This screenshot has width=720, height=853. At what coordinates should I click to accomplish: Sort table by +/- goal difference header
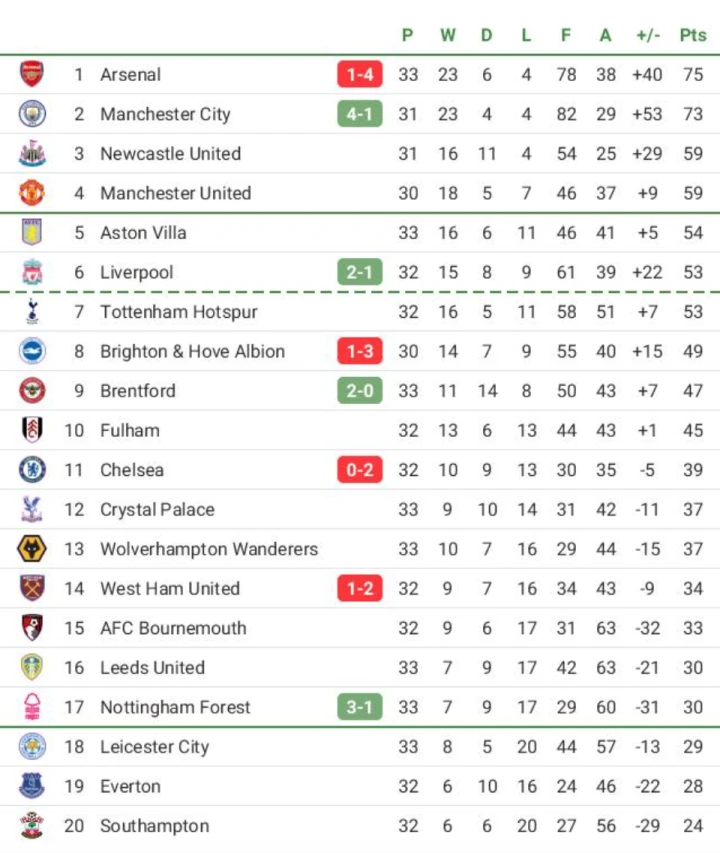tap(648, 35)
